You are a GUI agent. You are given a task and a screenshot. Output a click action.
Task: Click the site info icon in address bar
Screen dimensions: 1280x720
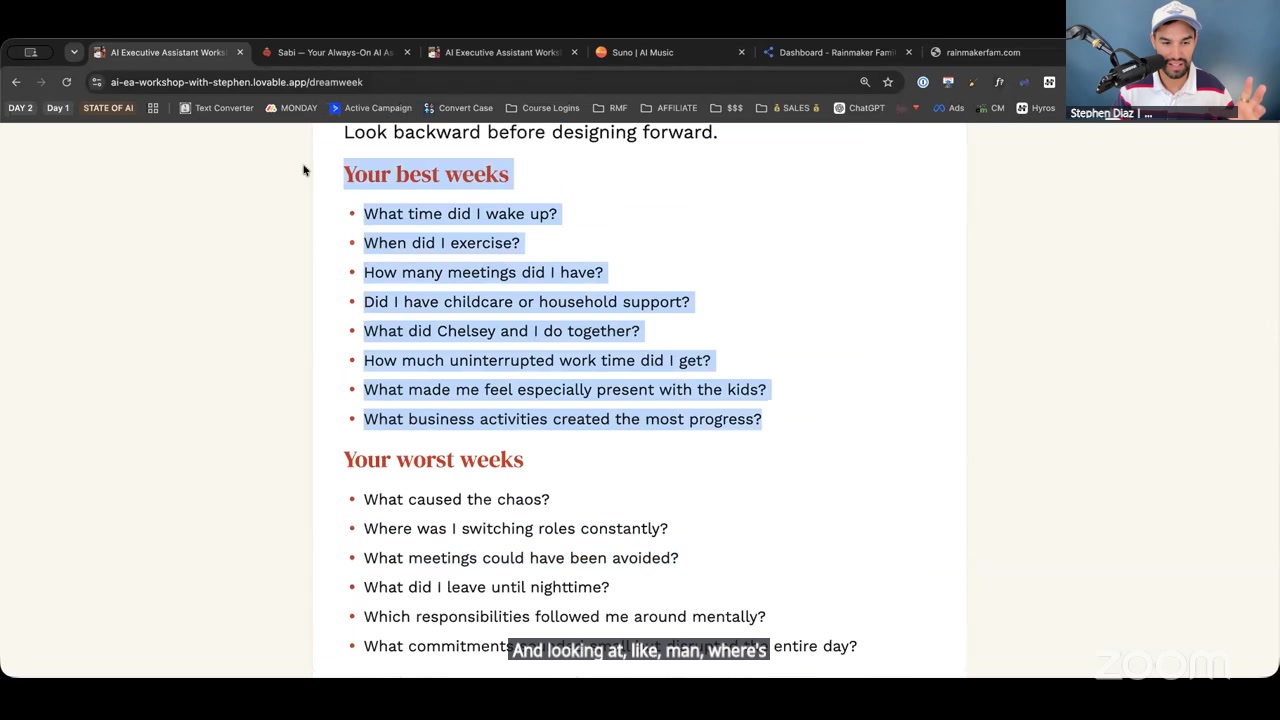[96, 82]
